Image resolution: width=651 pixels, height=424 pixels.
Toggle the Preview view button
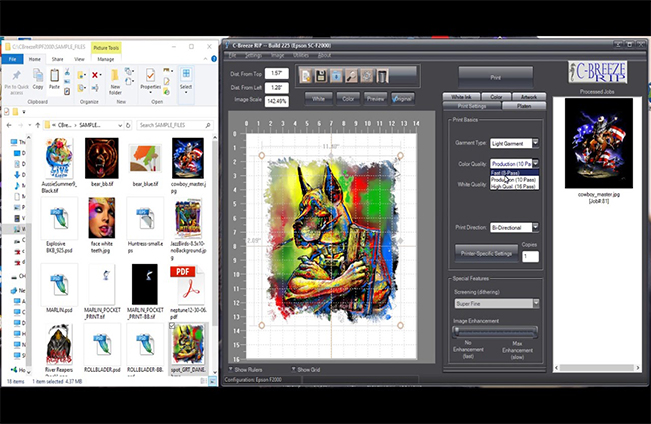coord(375,99)
